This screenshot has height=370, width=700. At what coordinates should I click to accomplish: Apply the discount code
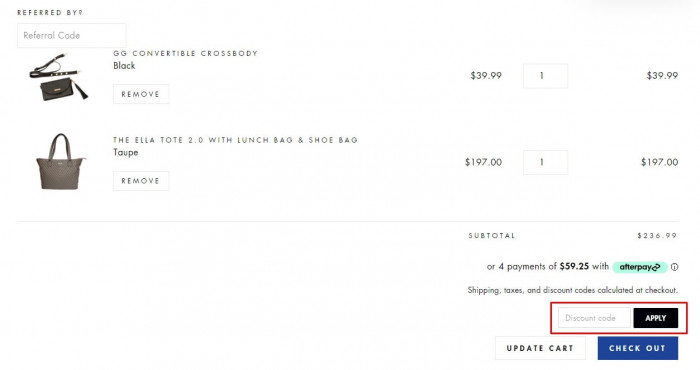point(655,318)
